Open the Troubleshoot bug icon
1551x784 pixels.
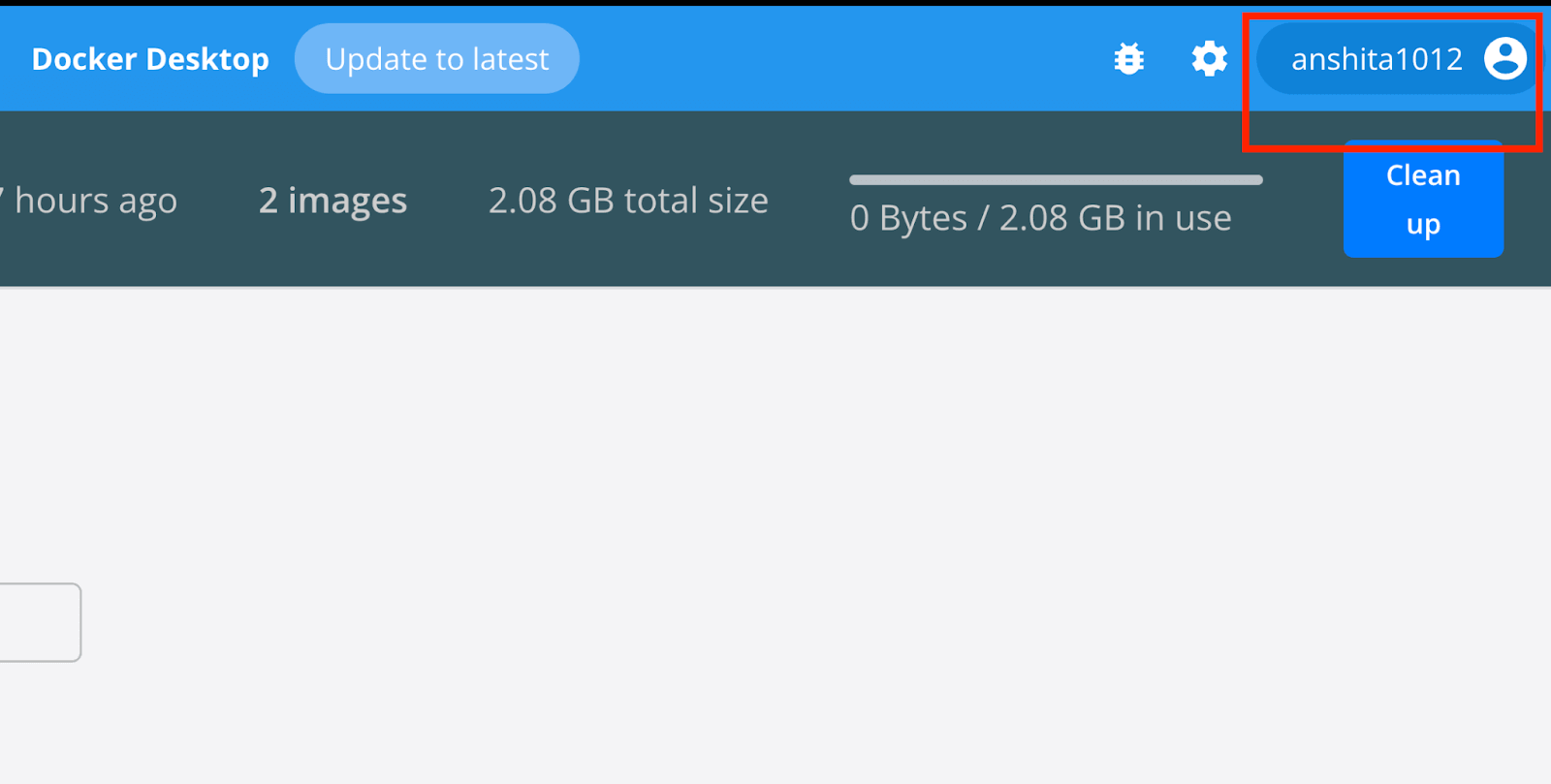click(1128, 59)
